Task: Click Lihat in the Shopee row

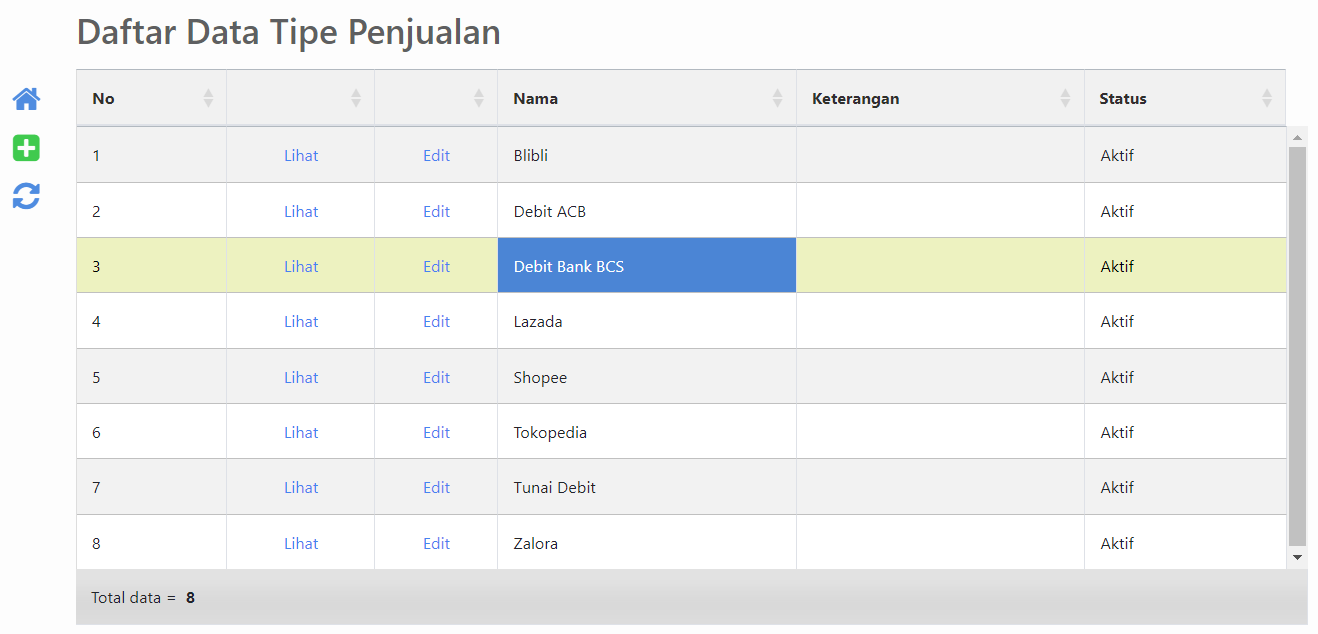Action: 301,377
